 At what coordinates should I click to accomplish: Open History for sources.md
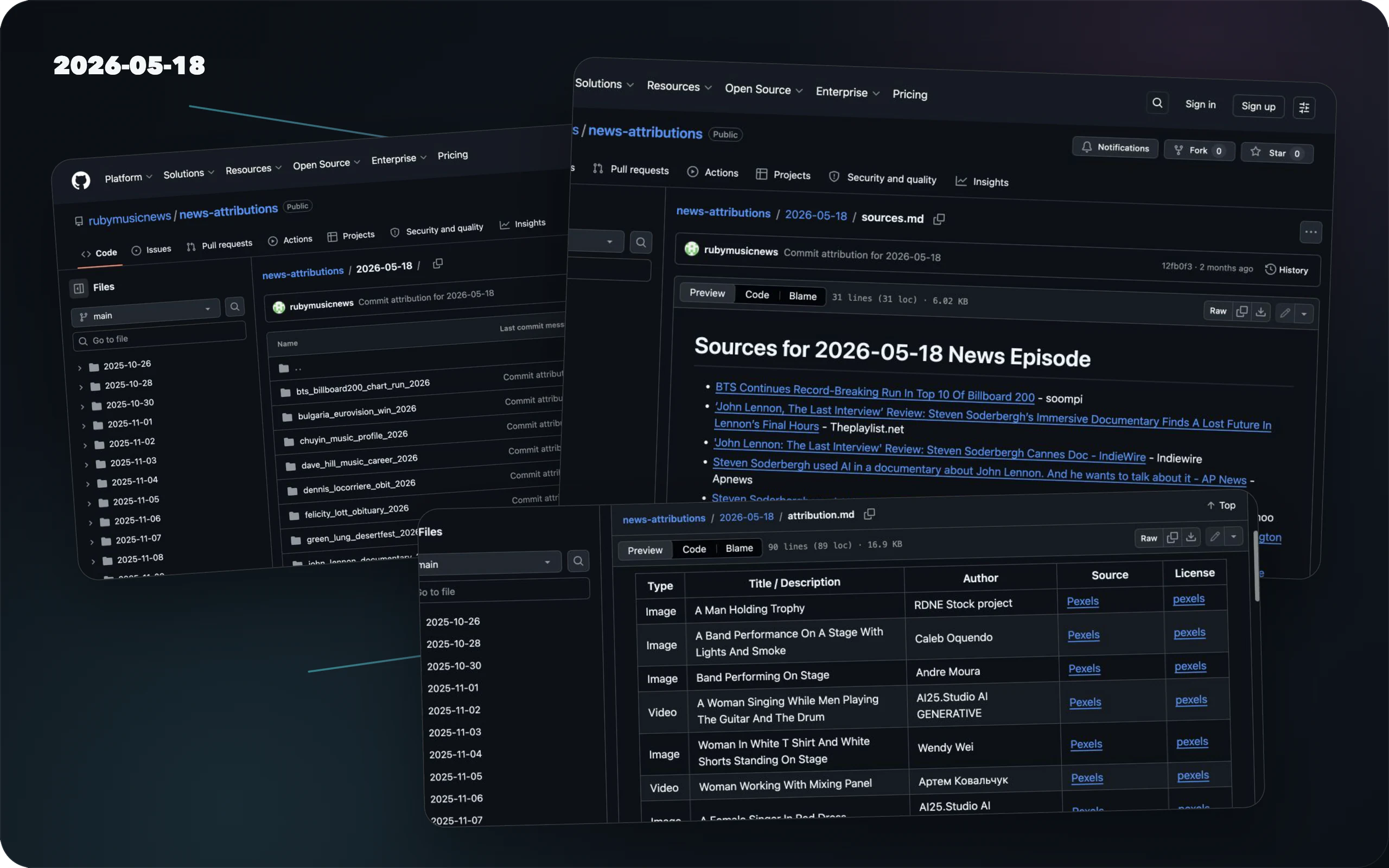(x=1286, y=270)
